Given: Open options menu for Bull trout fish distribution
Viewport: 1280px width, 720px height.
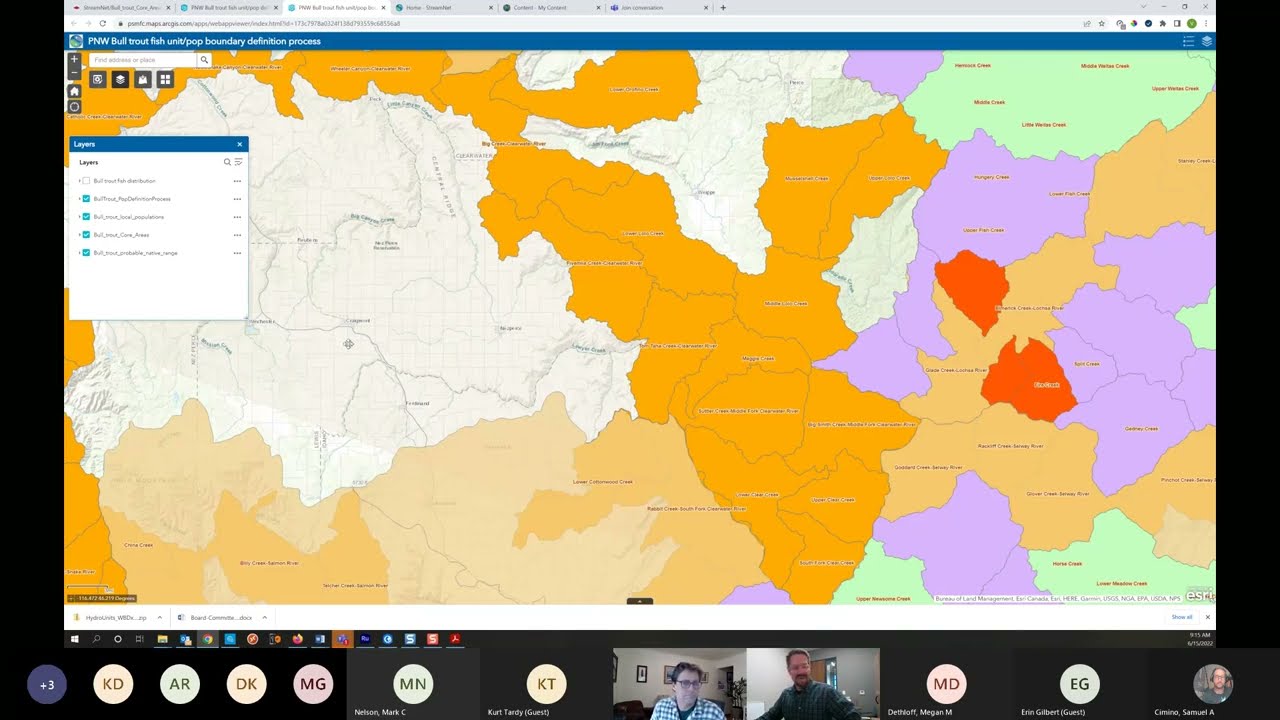Looking at the screenshot, I should (x=237, y=181).
